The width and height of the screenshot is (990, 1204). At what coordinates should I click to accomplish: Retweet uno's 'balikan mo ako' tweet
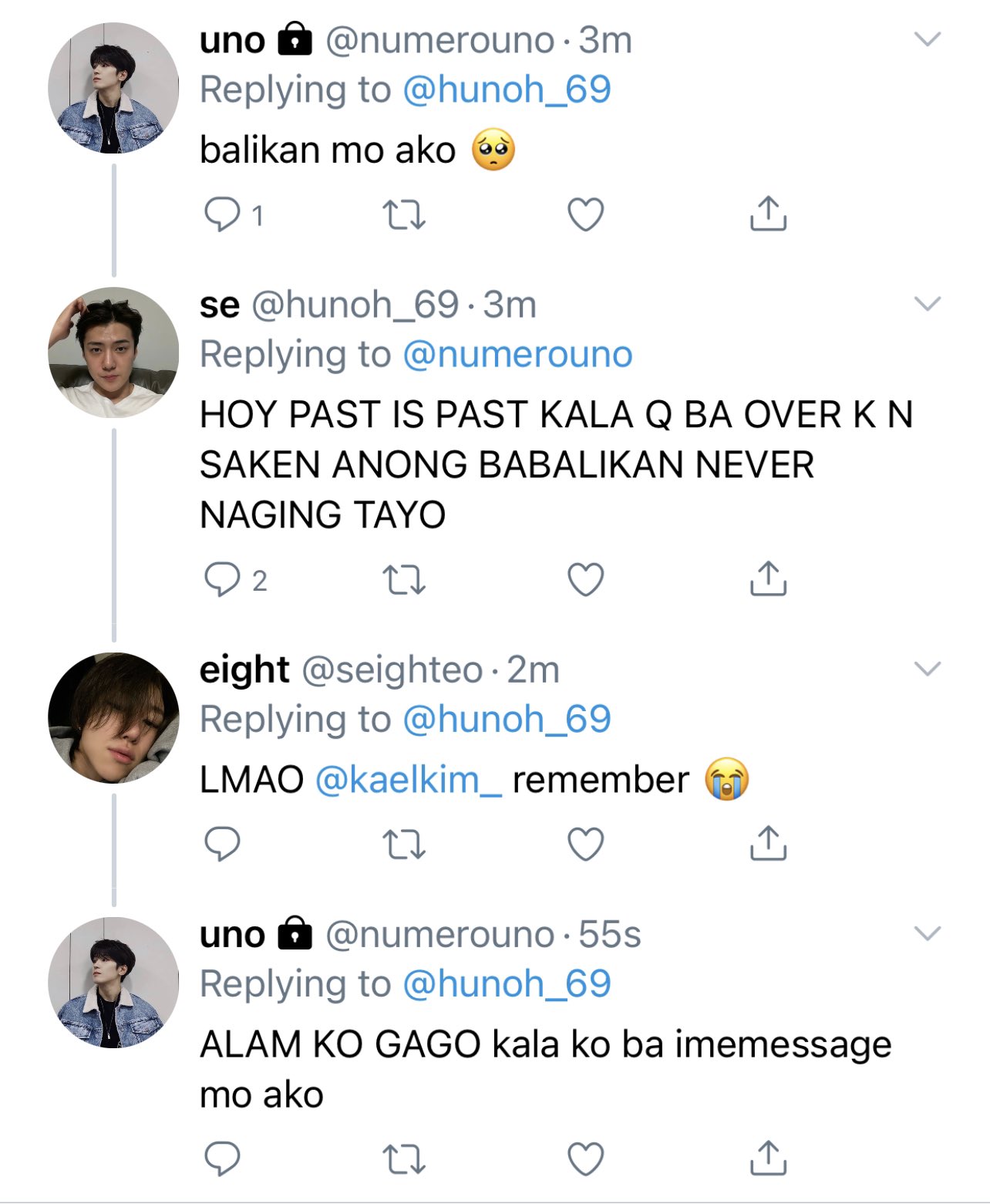[404, 215]
